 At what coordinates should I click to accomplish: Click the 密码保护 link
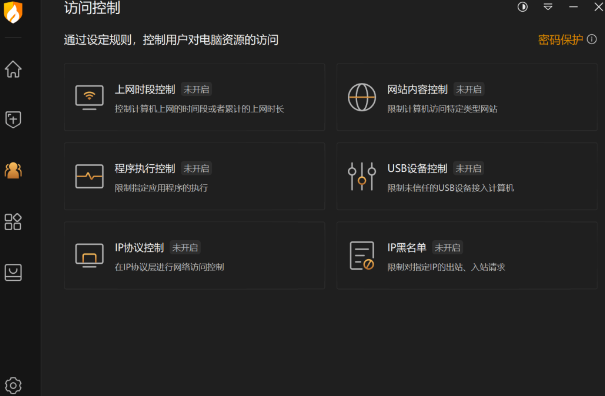pos(560,40)
